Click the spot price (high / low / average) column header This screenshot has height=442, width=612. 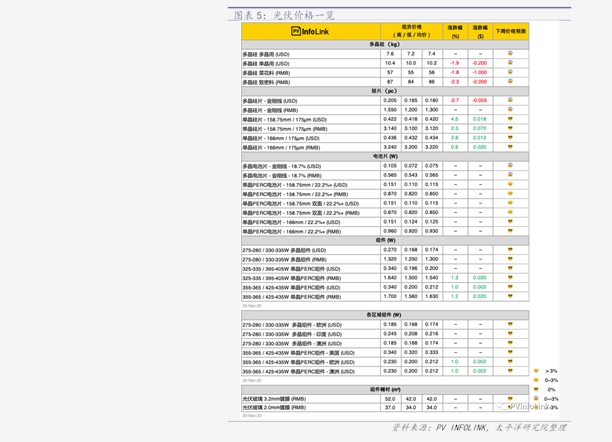[411, 31]
